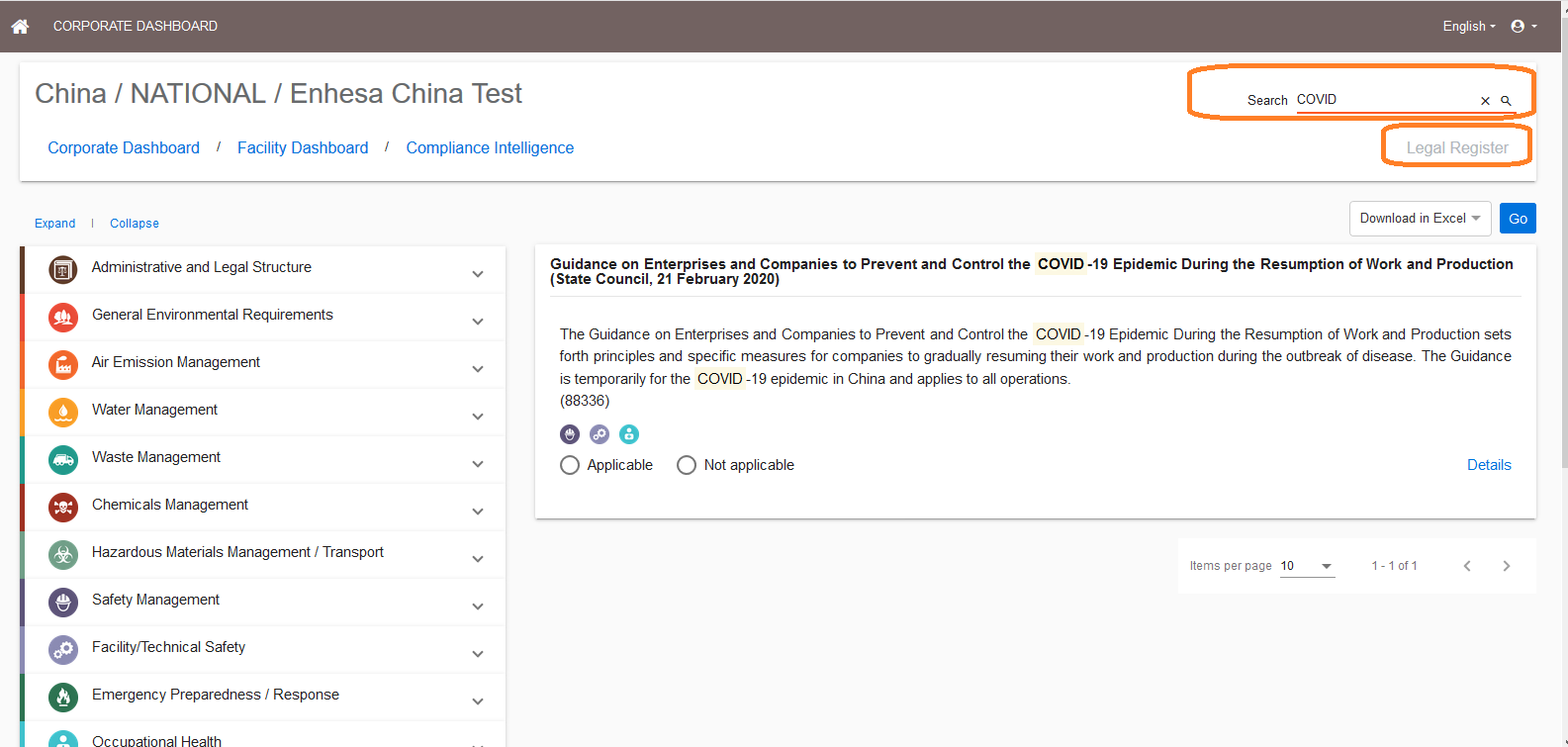Click into the Search input field
This screenshot has width=1568, height=747.
1385,100
